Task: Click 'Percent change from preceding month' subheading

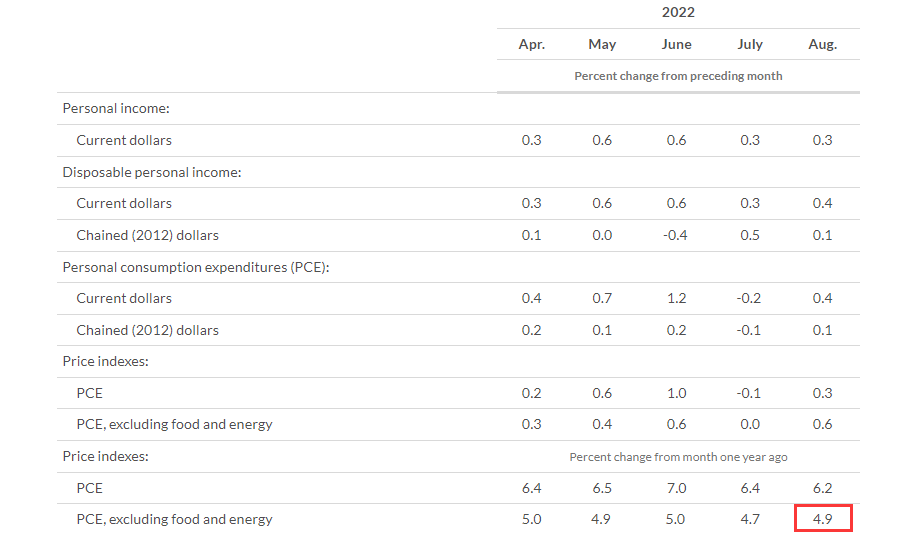Action: tap(678, 76)
